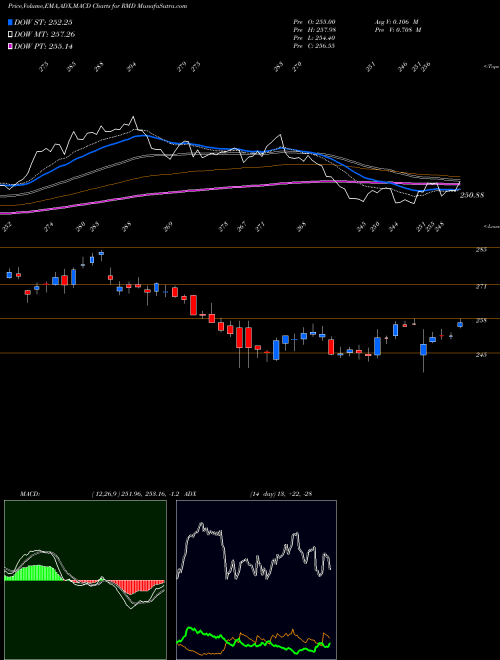Click the last blue candlestick near 258
This screenshot has height=660, width=500.
tap(460, 324)
